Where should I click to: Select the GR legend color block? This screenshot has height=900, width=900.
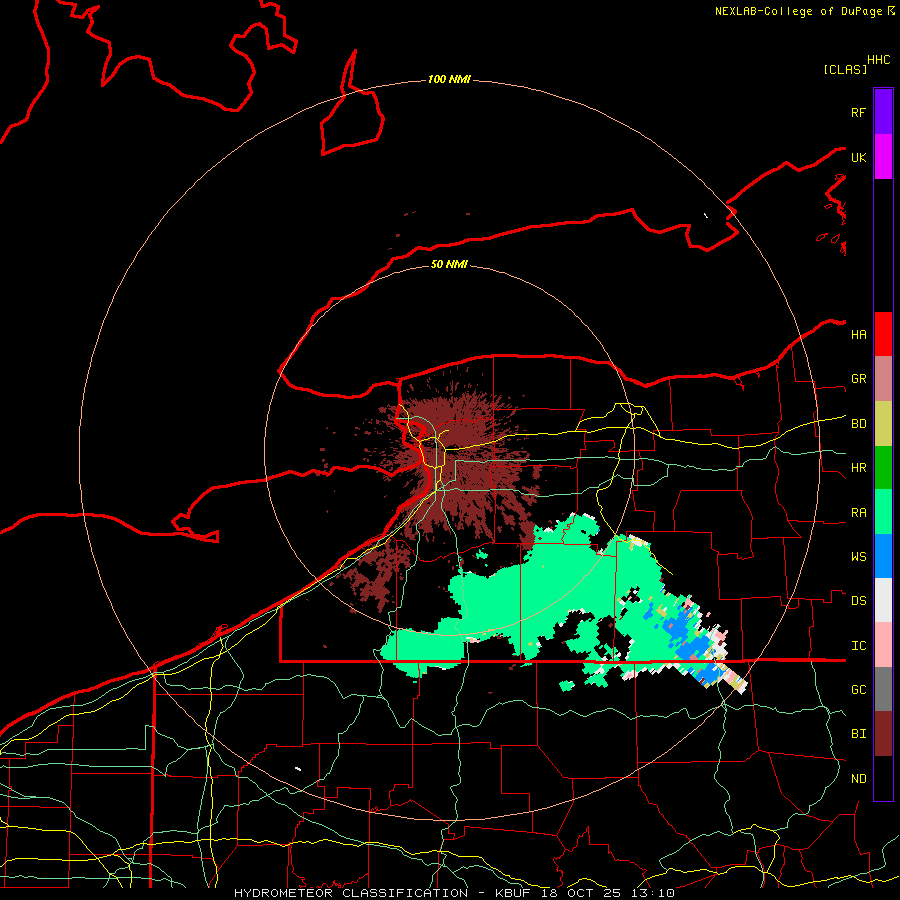click(883, 379)
